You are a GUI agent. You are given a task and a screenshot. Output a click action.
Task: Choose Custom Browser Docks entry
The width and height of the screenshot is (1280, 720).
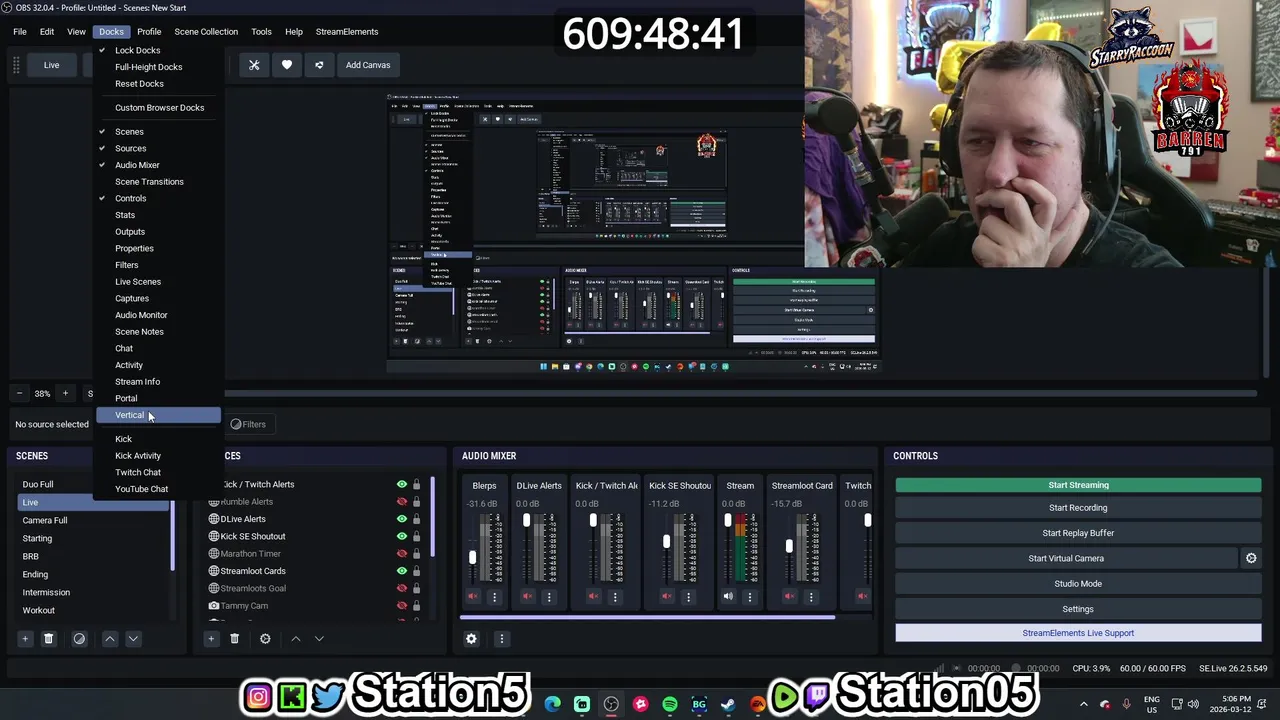click(158, 108)
